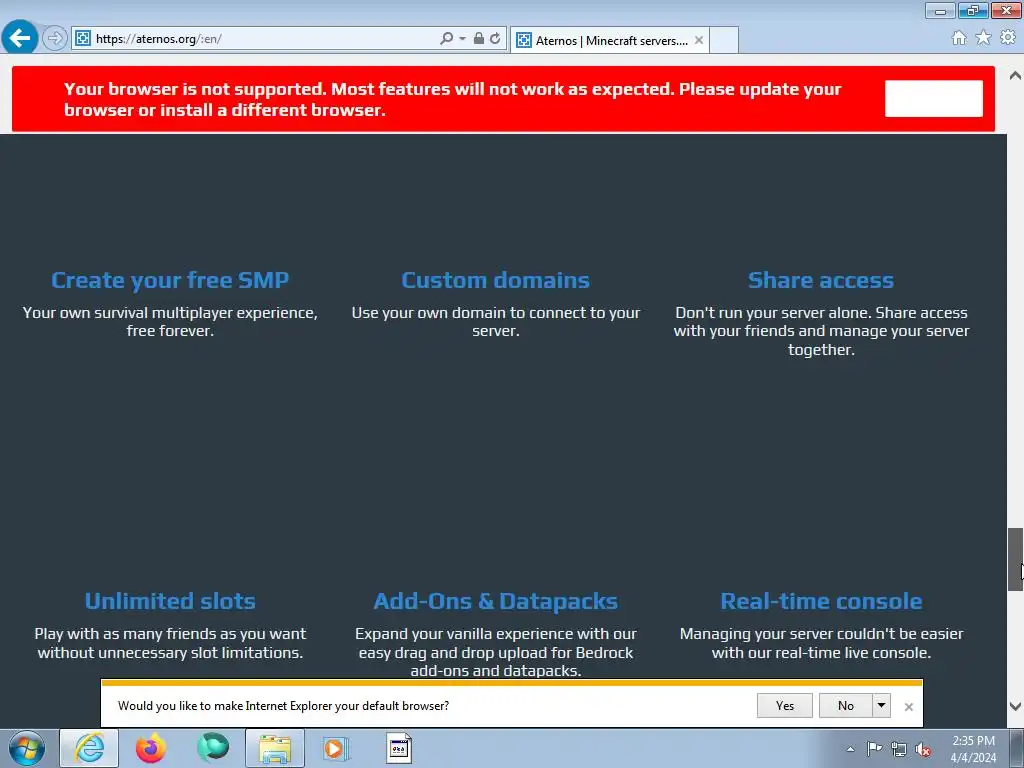Screen dimensions: 1024x768
Task: Click the scrollbar down arrow
Action: coord(1015,706)
